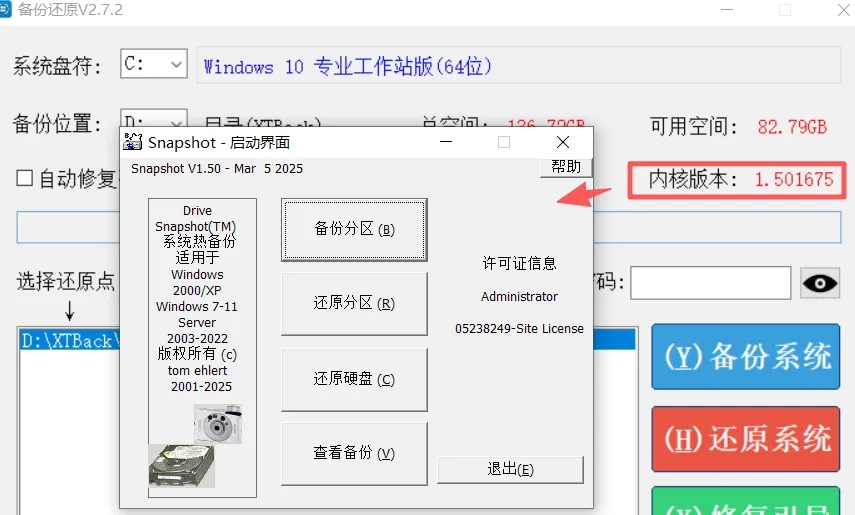Click the 05238249-Site License text
855x515 pixels.
point(519,328)
